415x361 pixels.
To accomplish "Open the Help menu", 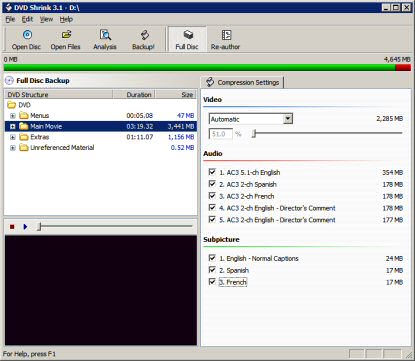I will coord(66,19).
